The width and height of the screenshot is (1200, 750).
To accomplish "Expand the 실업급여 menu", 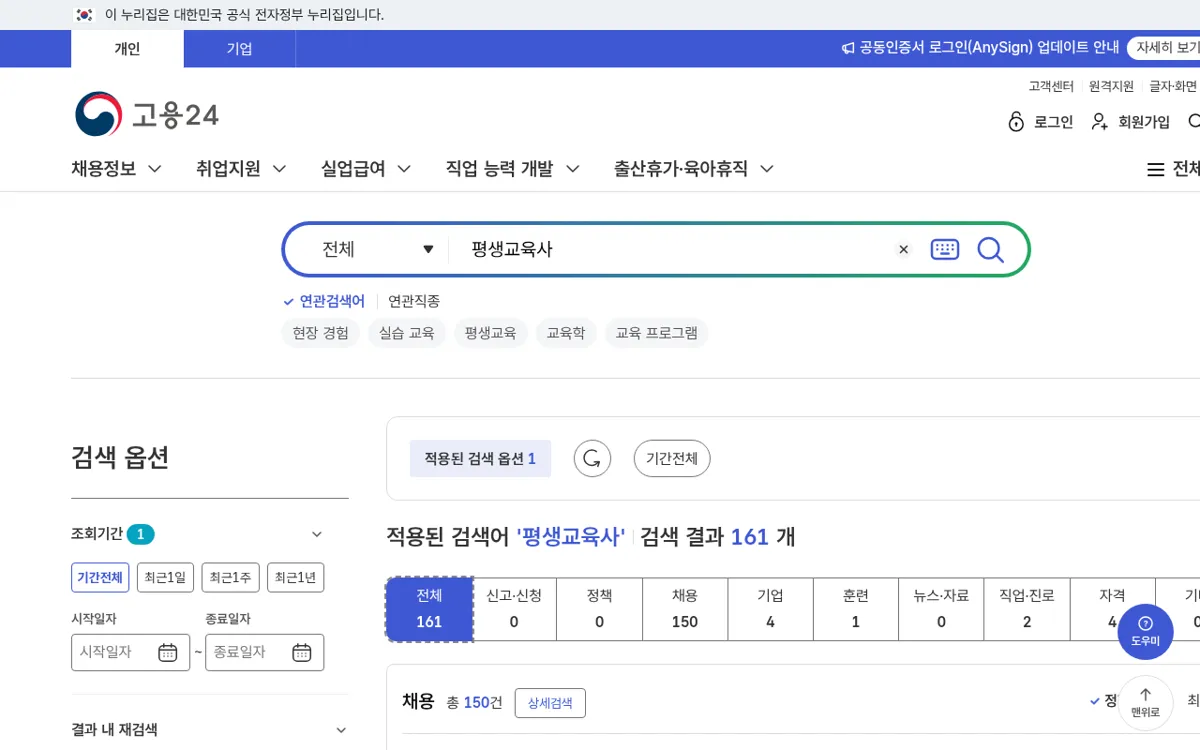I will [x=366, y=169].
